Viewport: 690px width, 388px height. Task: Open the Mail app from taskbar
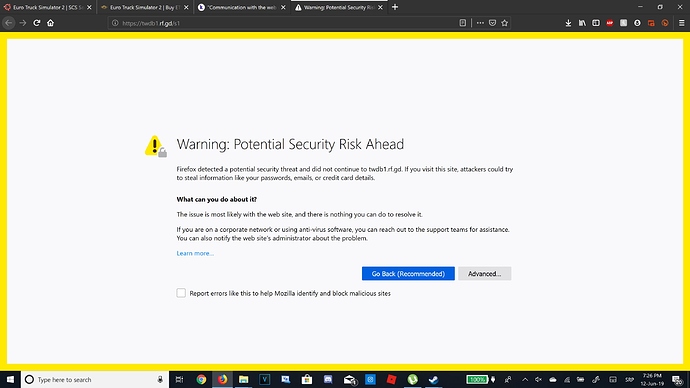coord(349,379)
